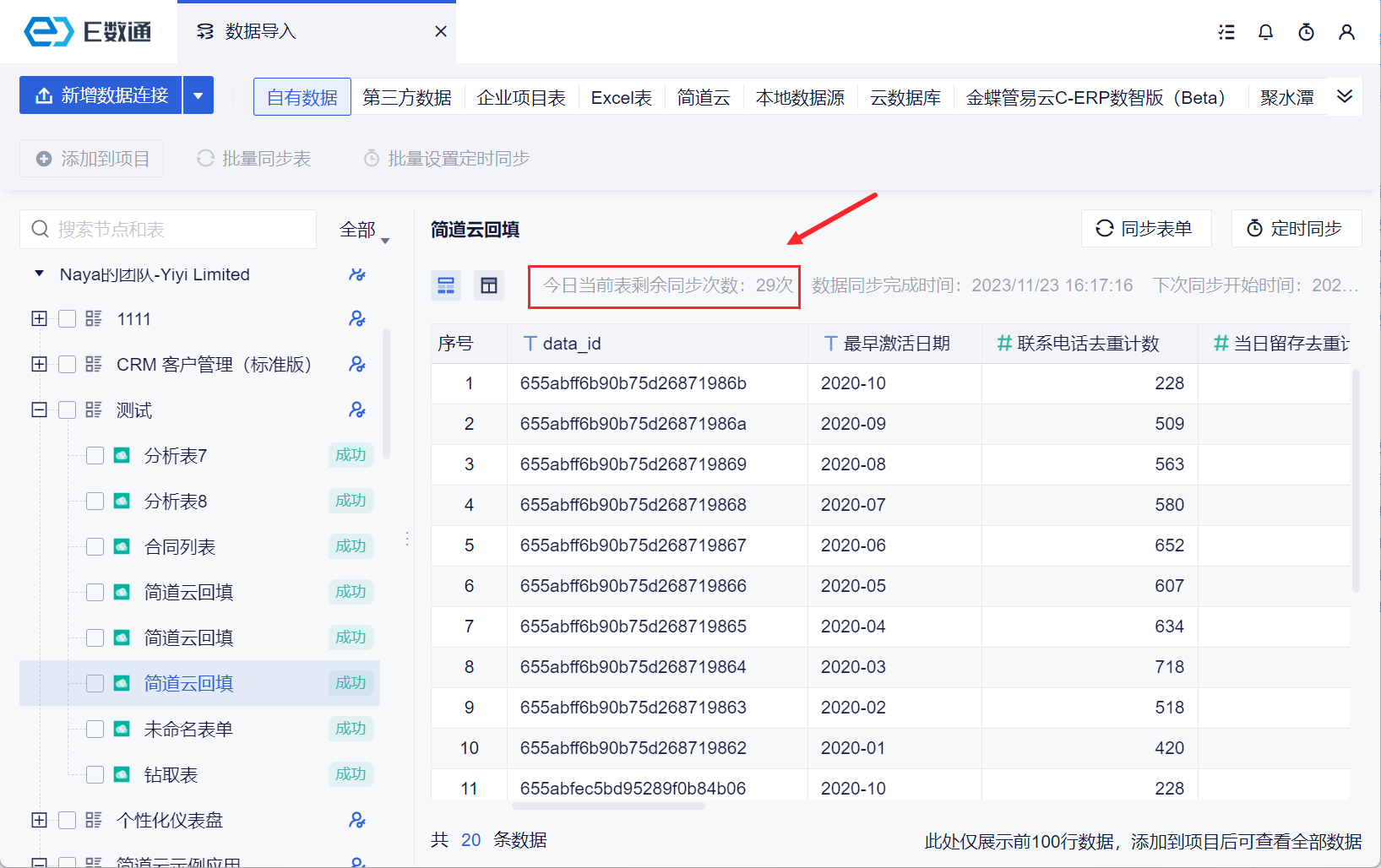Switch to the list view icon
The image size is (1381, 868).
pos(446,285)
